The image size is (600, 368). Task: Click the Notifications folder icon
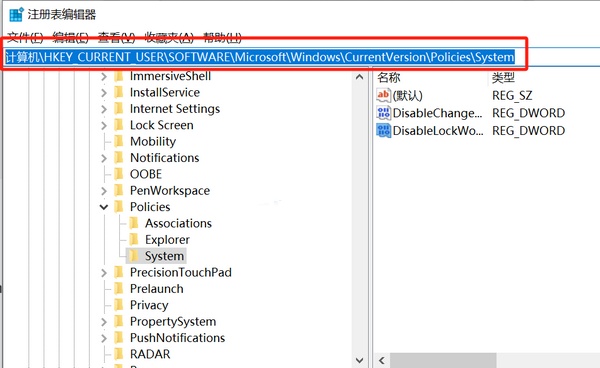click(x=119, y=158)
